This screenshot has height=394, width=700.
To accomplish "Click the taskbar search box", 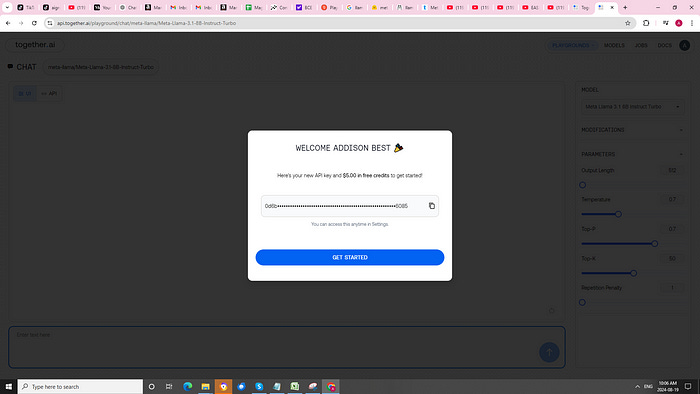I will tap(80, 386).
